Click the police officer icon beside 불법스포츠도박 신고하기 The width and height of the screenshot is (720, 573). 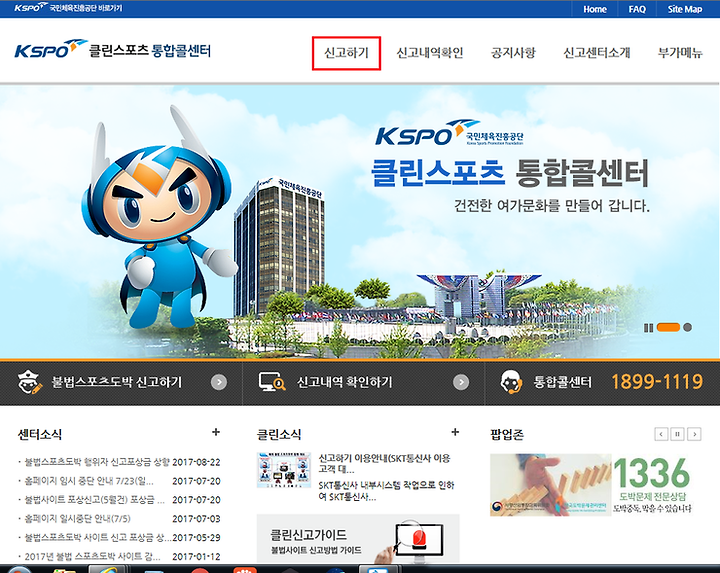click(x=29, y=382)
